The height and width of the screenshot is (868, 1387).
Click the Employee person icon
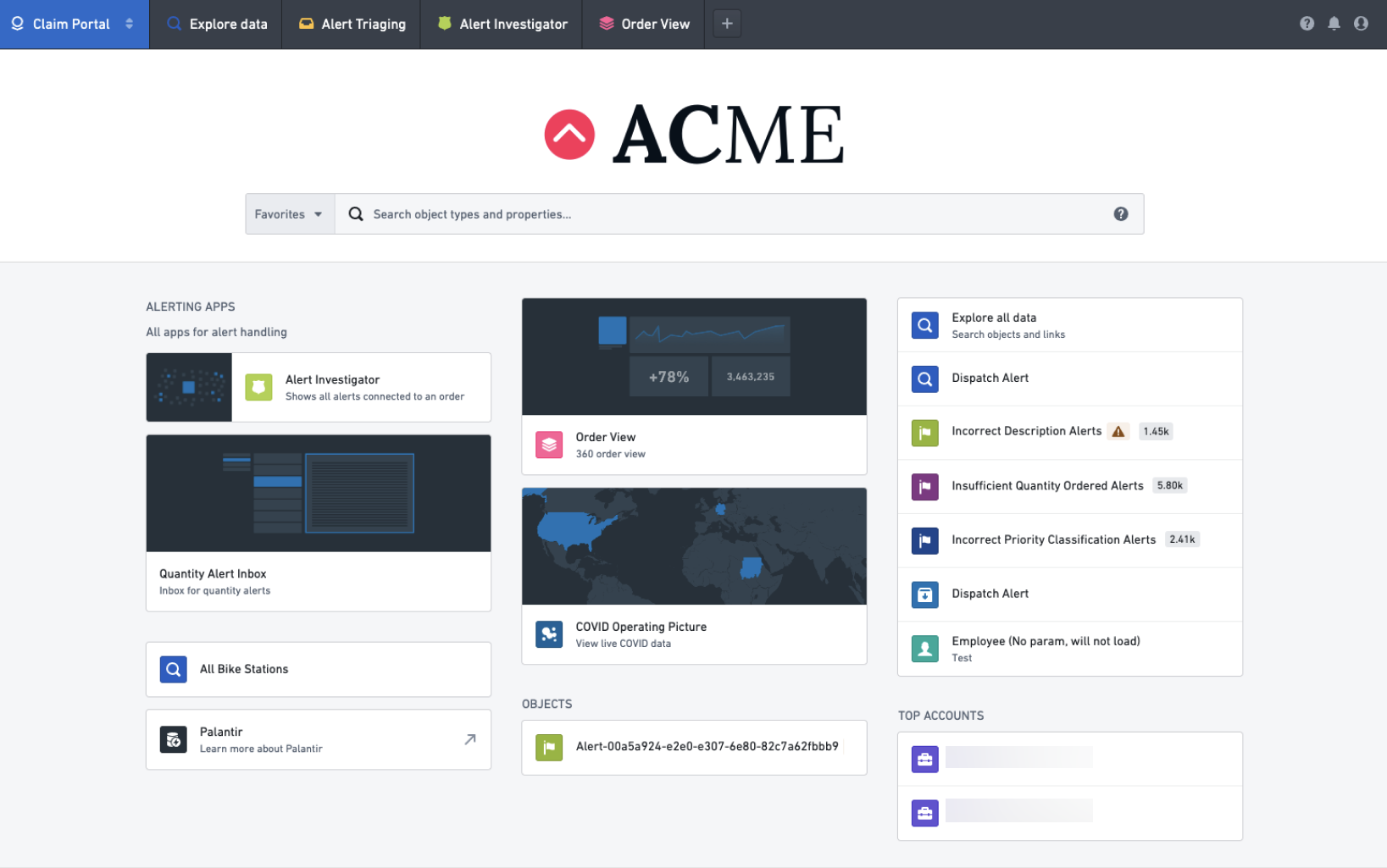point(925,649)
